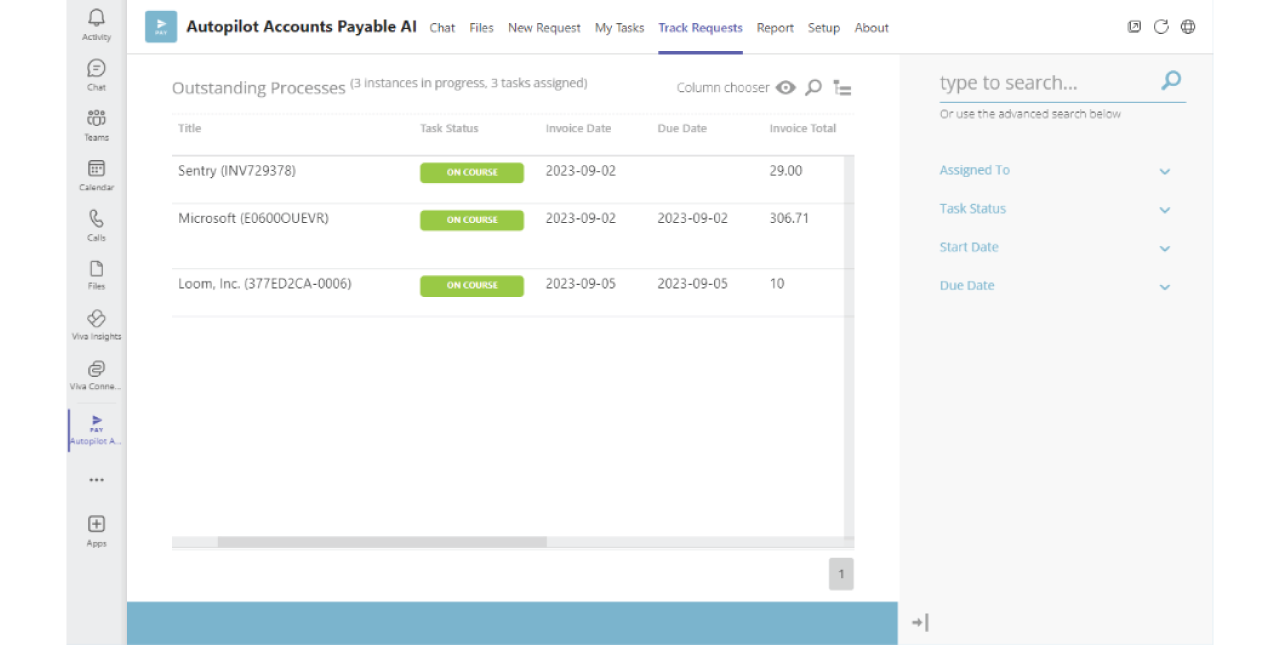Expand the Assigned To filter
Image resolution: width=1280 pixels, height=646 pixels.
[1164, 171]
